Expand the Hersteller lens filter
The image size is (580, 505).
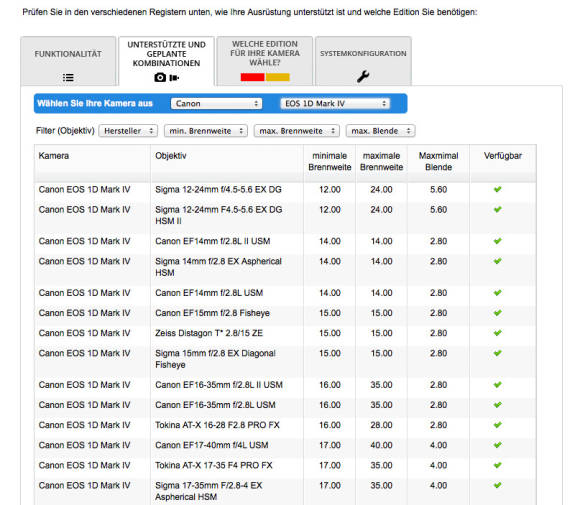pos(128,131)
